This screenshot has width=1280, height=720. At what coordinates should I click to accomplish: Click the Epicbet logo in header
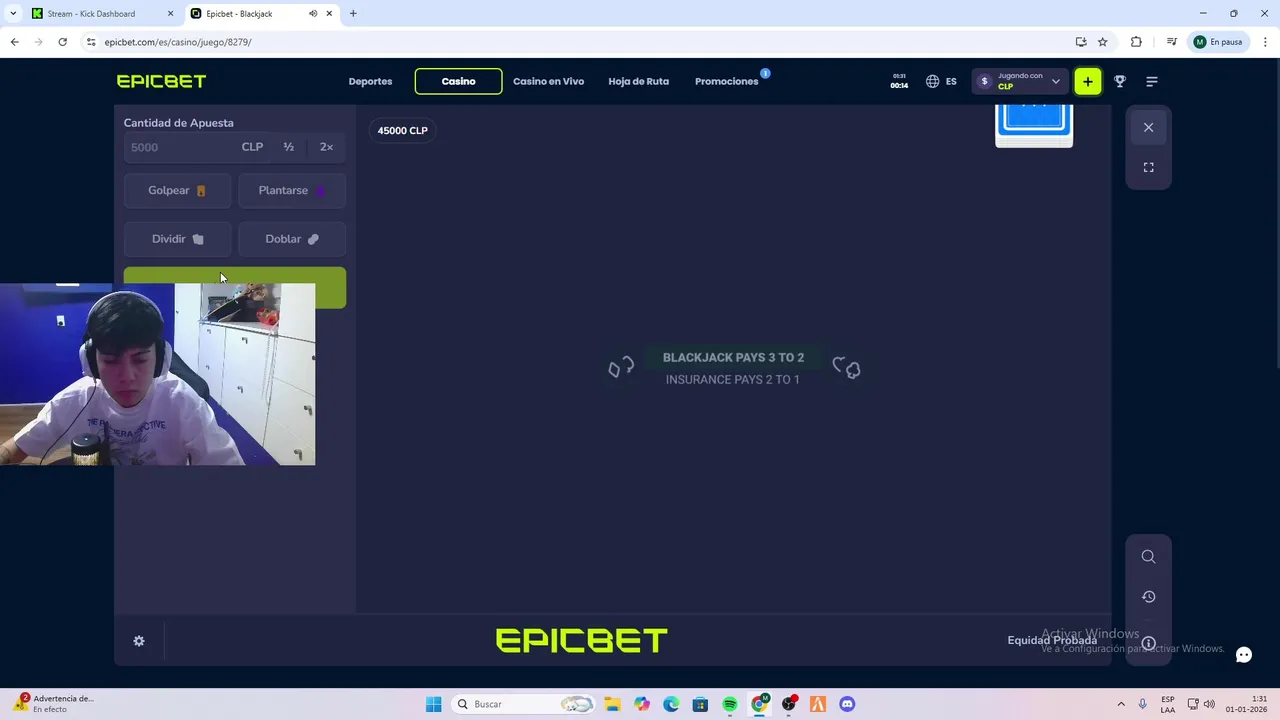click(x=161, y=81)
